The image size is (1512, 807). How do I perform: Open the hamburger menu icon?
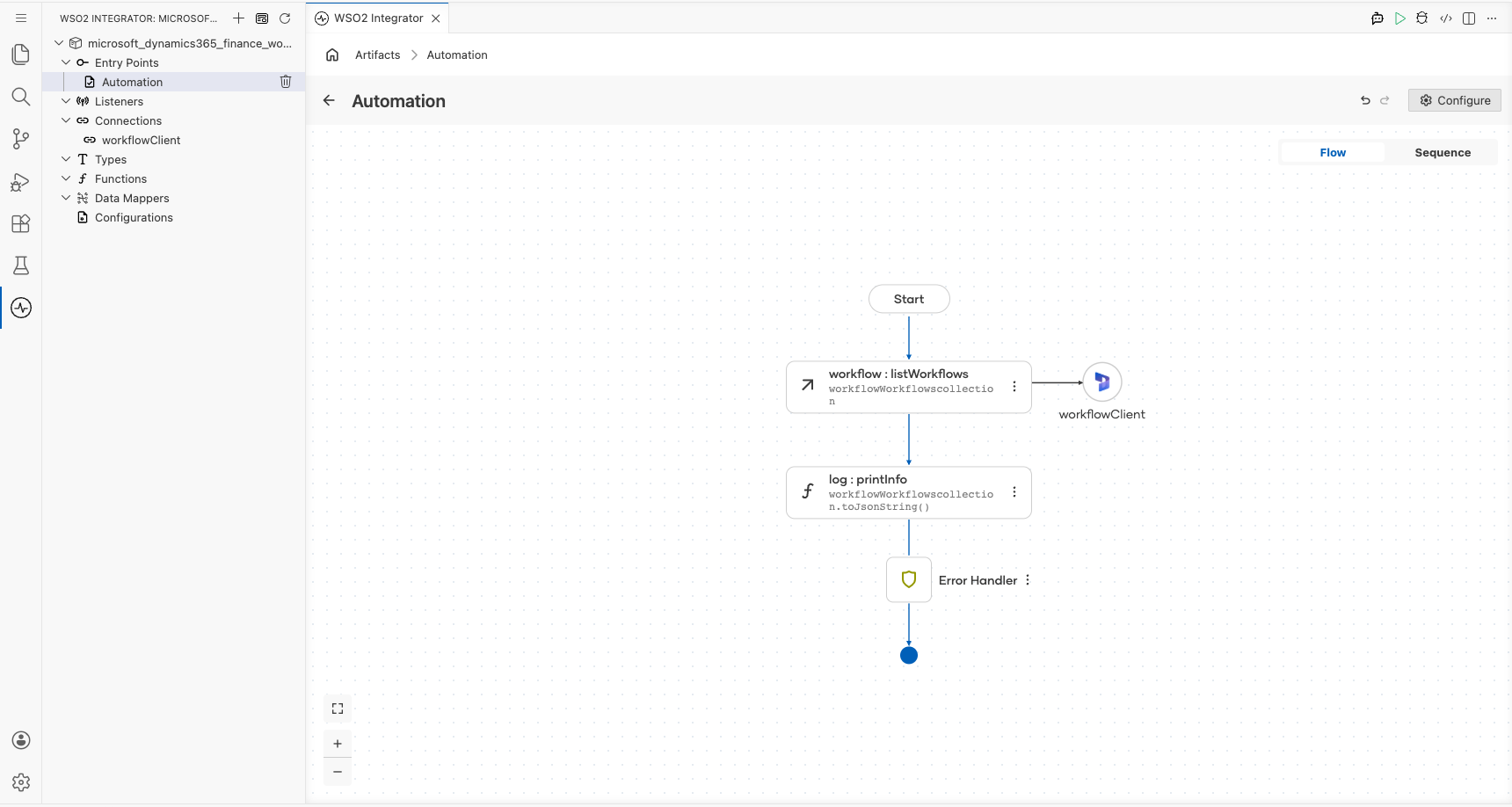21,18
